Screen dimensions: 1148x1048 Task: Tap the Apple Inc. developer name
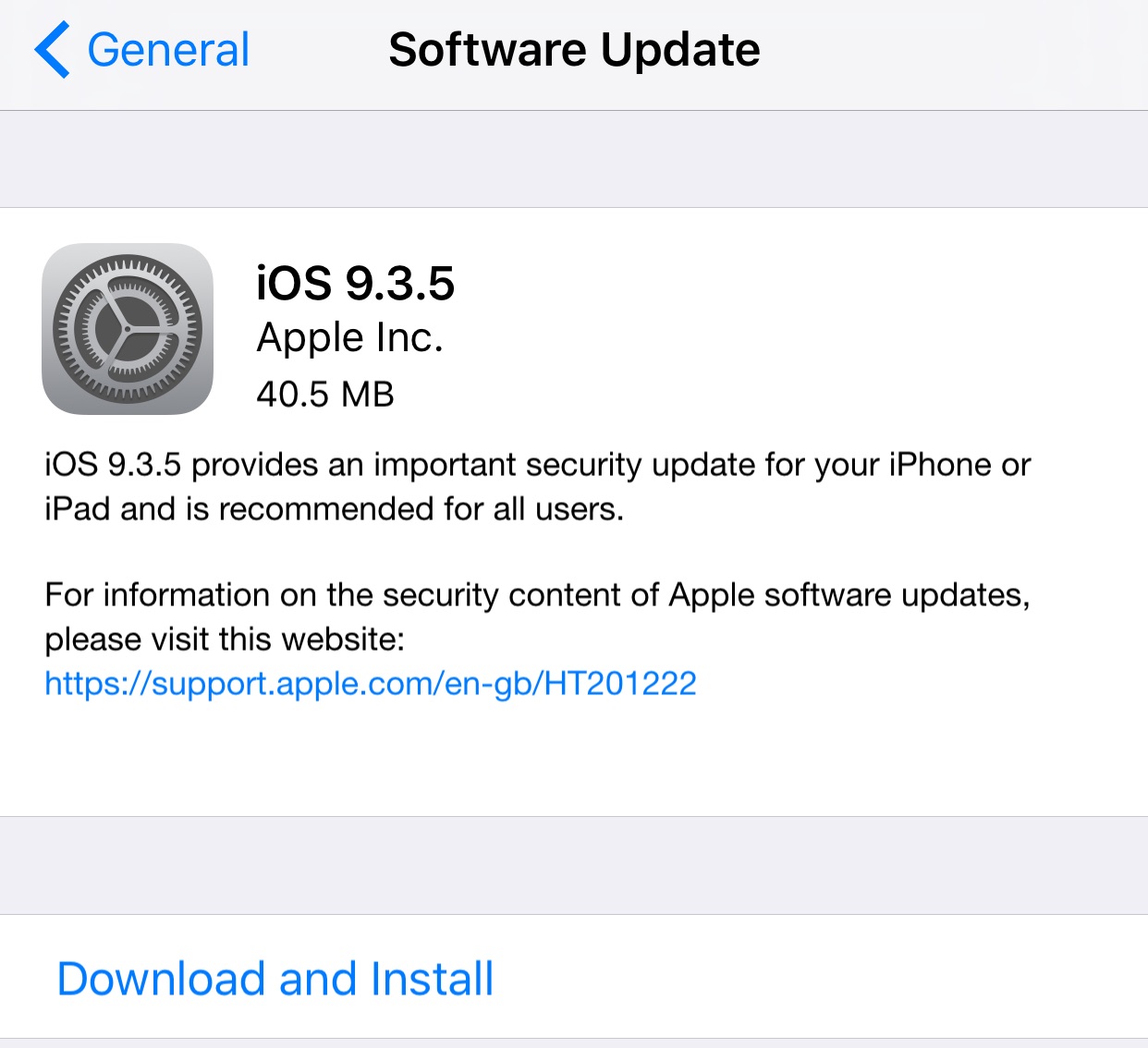[x=350, y=338]
